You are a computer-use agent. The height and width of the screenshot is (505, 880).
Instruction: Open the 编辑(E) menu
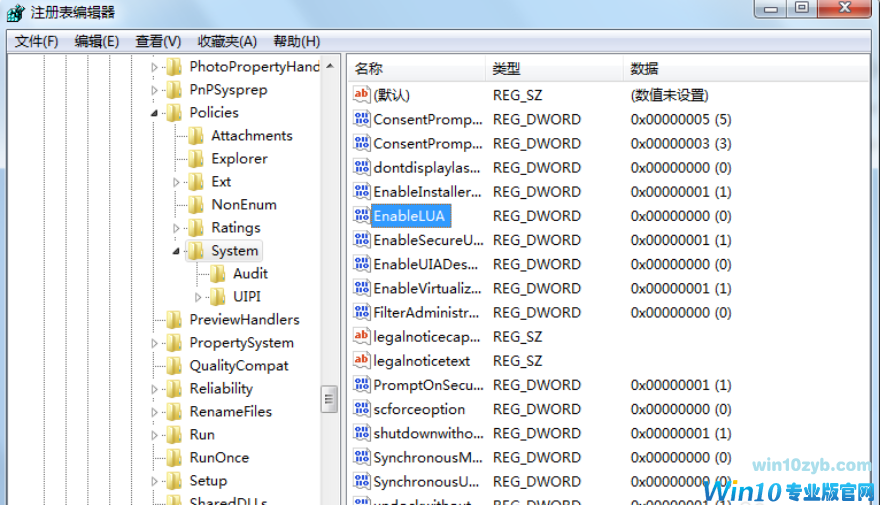pyautogui.click(x=97, y=42)
